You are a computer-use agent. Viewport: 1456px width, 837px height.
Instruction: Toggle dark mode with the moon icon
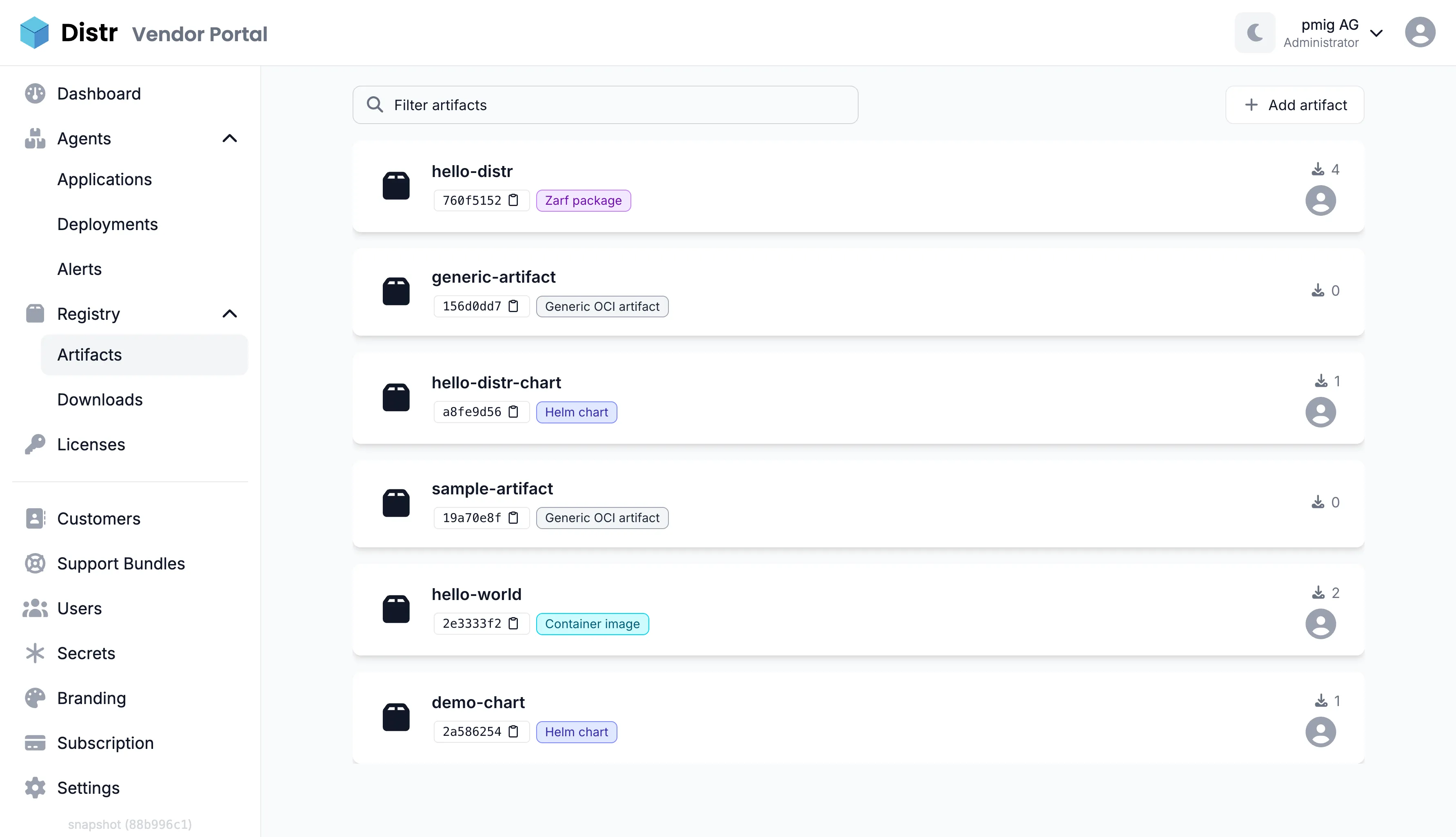1255,33
